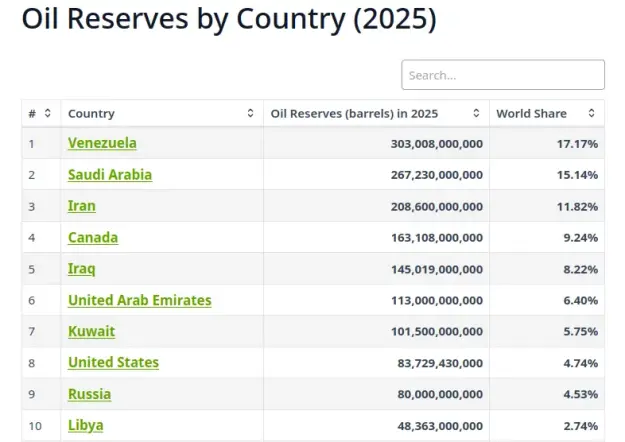This screenshot has width=625, height=442.
Task: Sort table by rank number arrows
Action: pos(47,113)
